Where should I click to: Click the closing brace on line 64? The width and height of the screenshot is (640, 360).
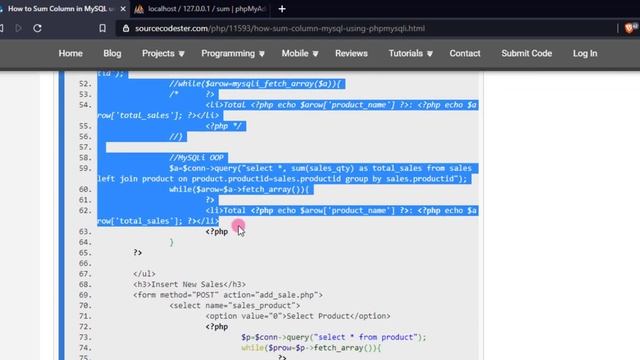(171, 242)
